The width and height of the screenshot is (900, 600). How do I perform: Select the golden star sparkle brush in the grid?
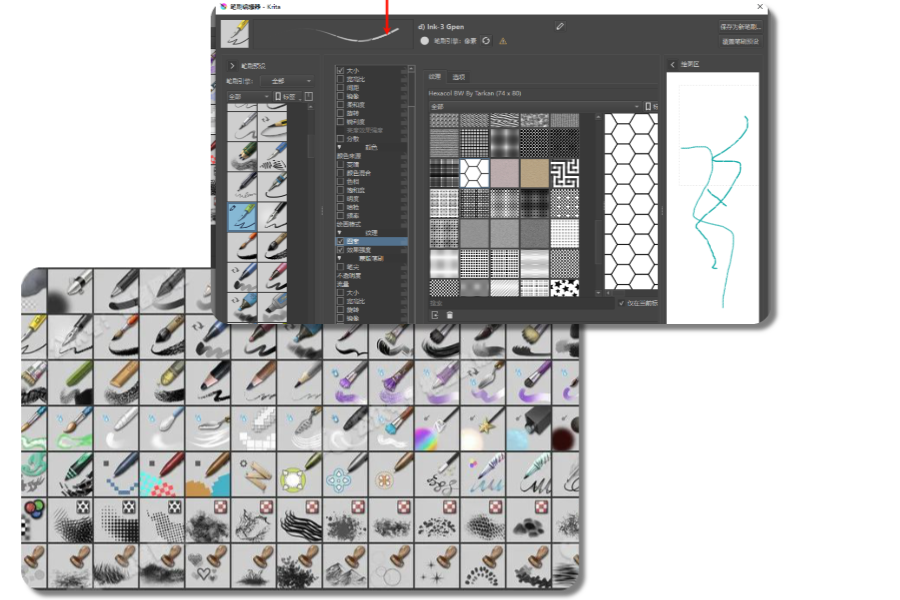(483, 428)
